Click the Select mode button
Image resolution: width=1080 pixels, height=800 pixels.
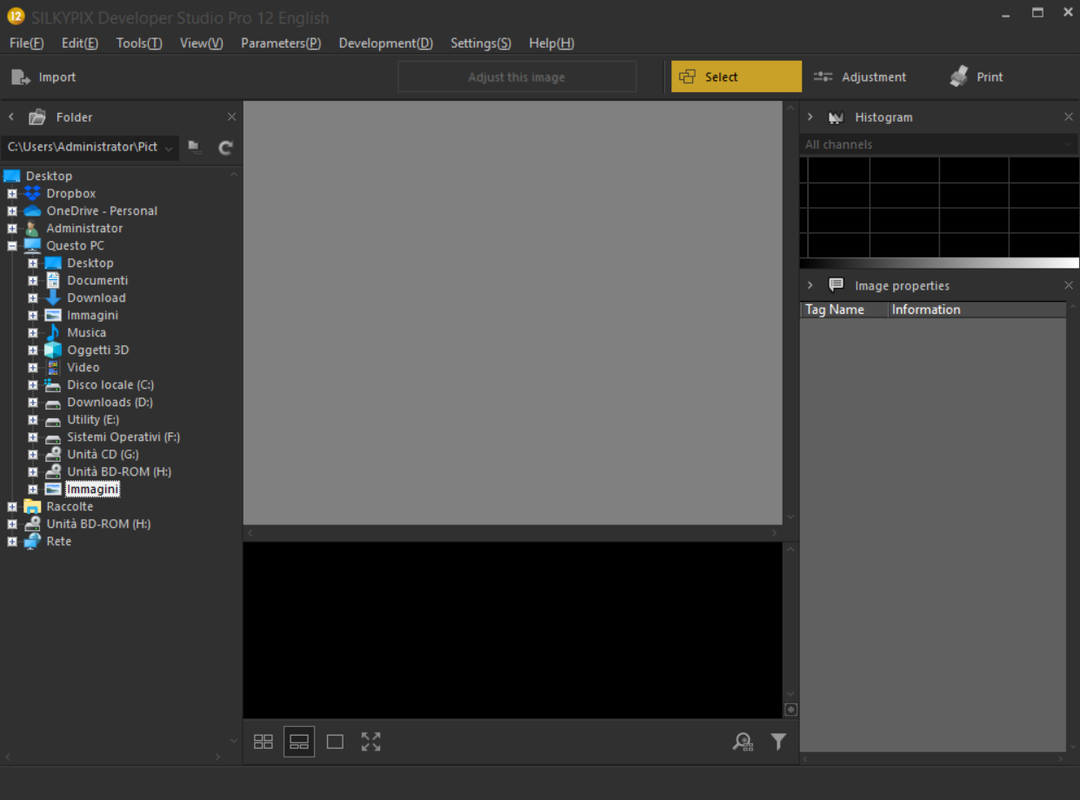click(x=736, y=76)
